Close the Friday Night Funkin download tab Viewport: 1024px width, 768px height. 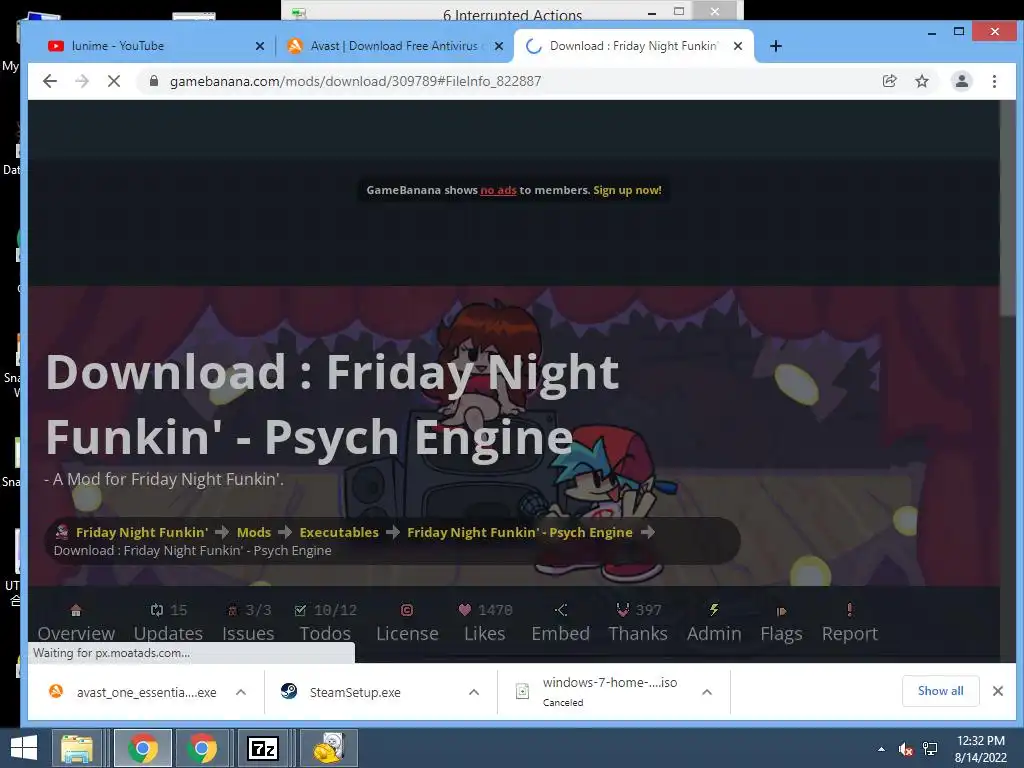pyautogui.click(x=738, y=46)
